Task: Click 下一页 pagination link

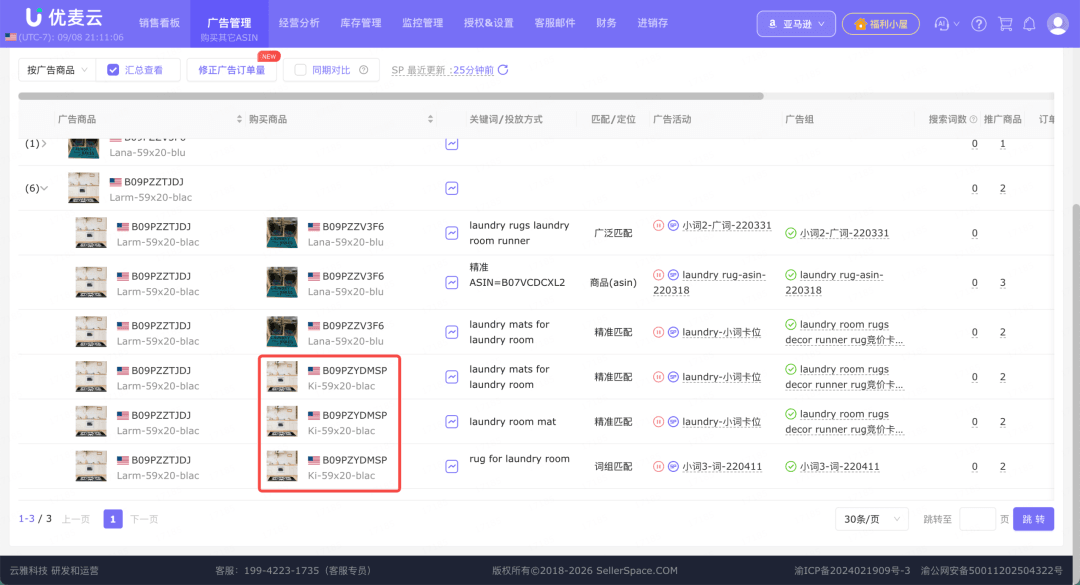Action: click(x=144, y=519)
